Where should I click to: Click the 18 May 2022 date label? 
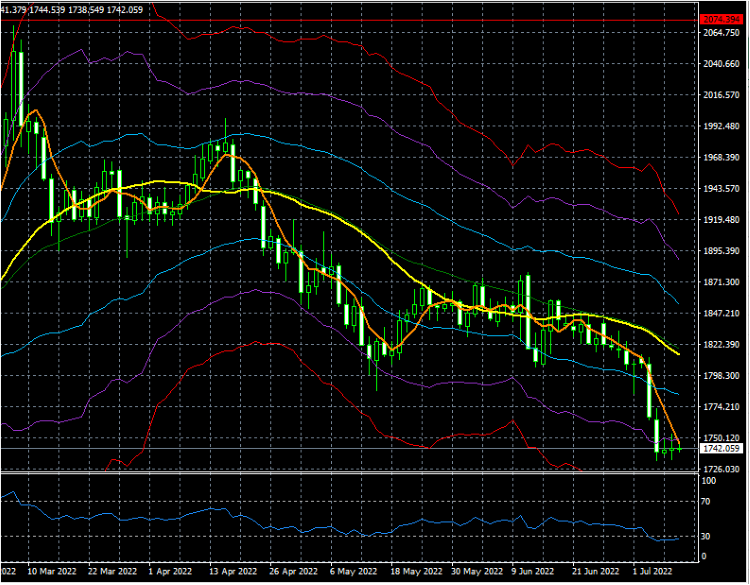point(417,572)
